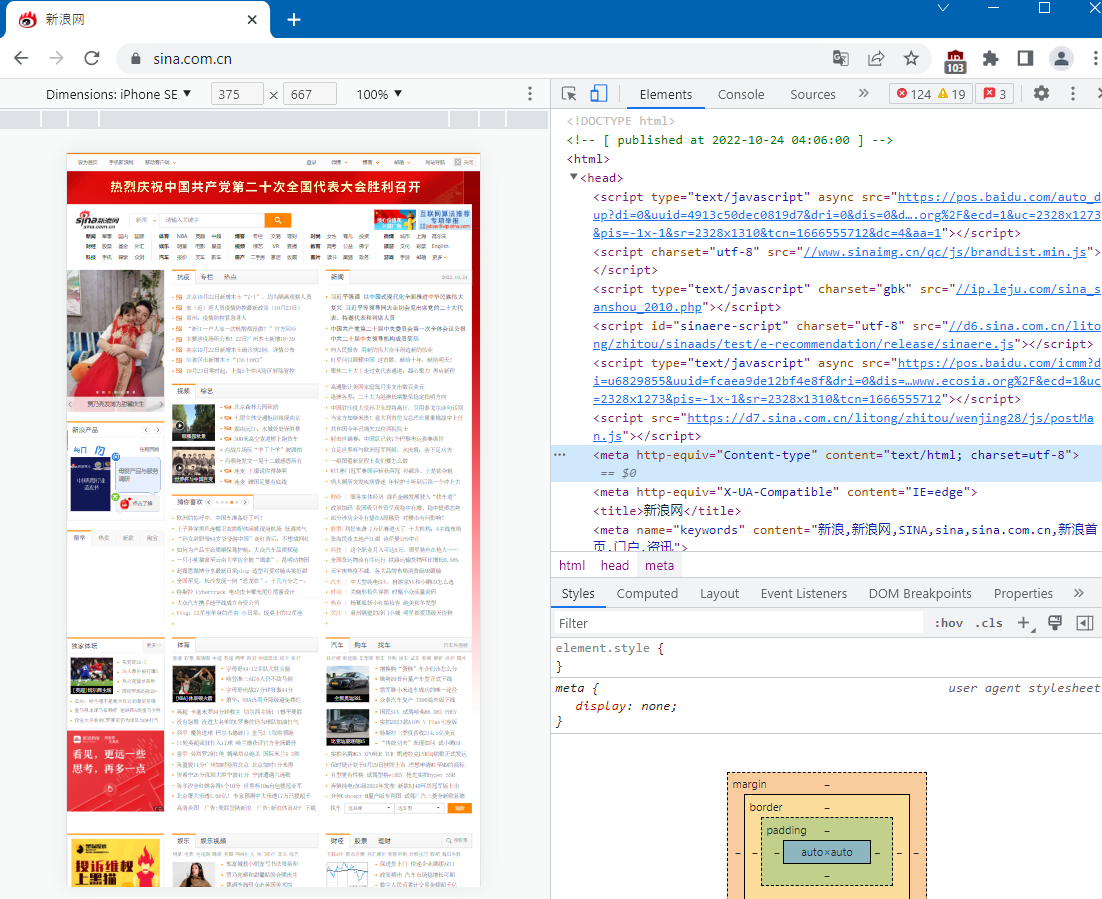This screenshot has height=899, width=1102.
Task: Open the Event Listeners tab
Action: tap(803, 594)
